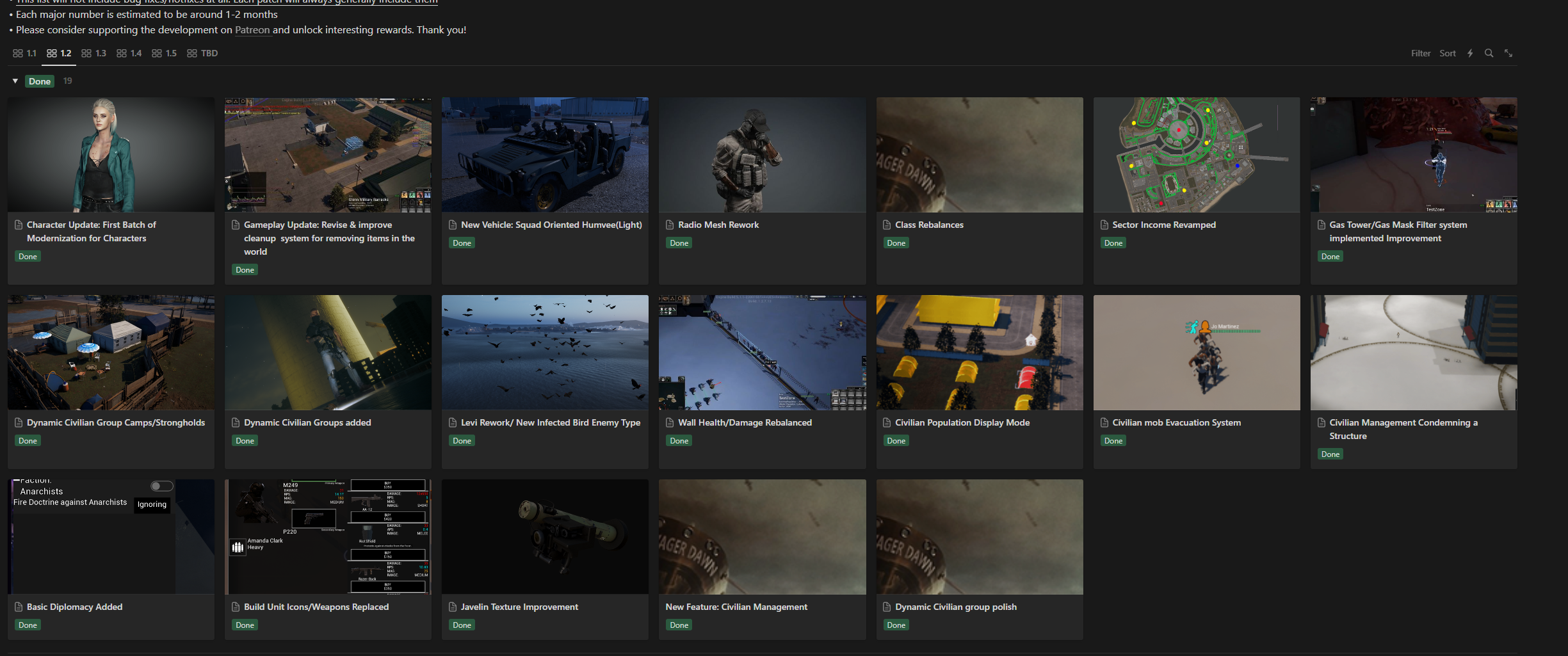Image resolution: width=1568 pixels, height=656 pixels.
Task: Open the 1.5 view tab
Action: pyautogui.click(x=165, y=53)
